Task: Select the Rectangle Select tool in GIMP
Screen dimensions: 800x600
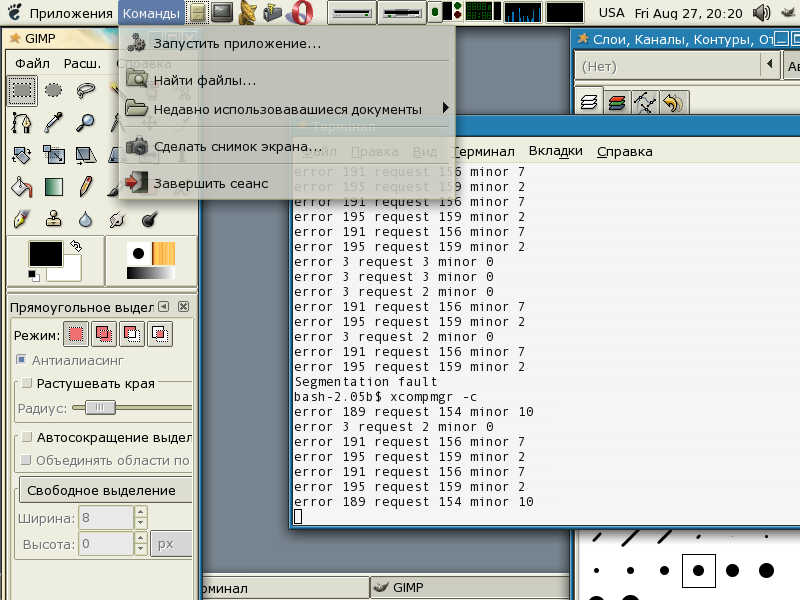Action: coord(22,91)
